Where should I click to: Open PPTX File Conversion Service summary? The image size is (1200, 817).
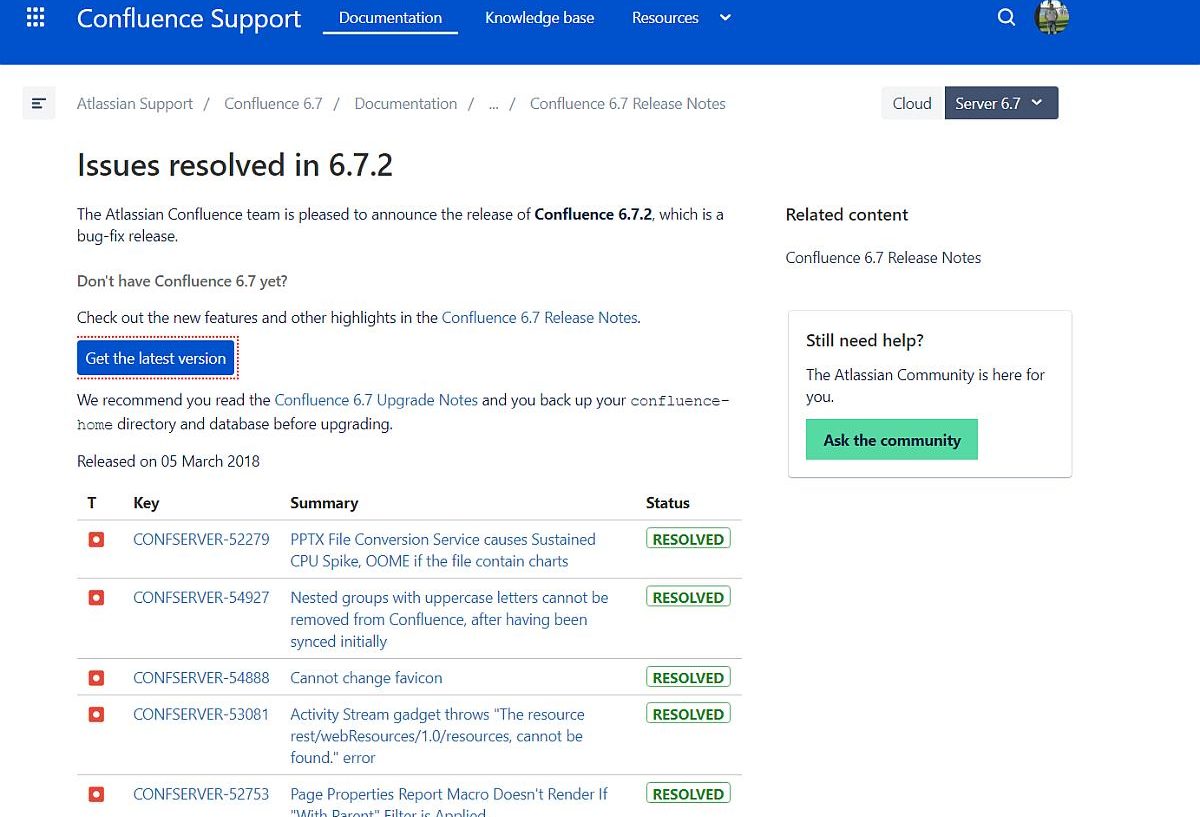point(443,550)
